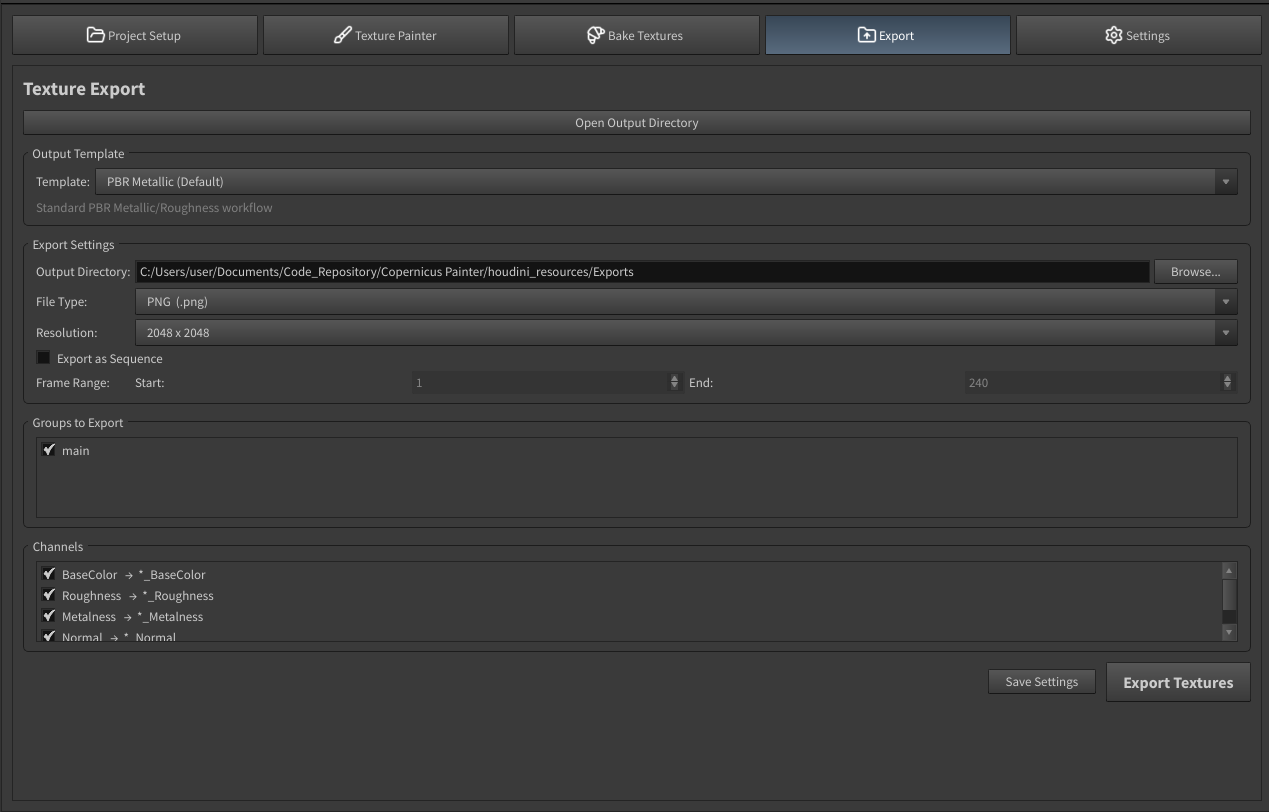The width and height of the screenshot is (1269, 812).
Task: Click the folder icon on Project Setup tab
Action: (95, 35)
